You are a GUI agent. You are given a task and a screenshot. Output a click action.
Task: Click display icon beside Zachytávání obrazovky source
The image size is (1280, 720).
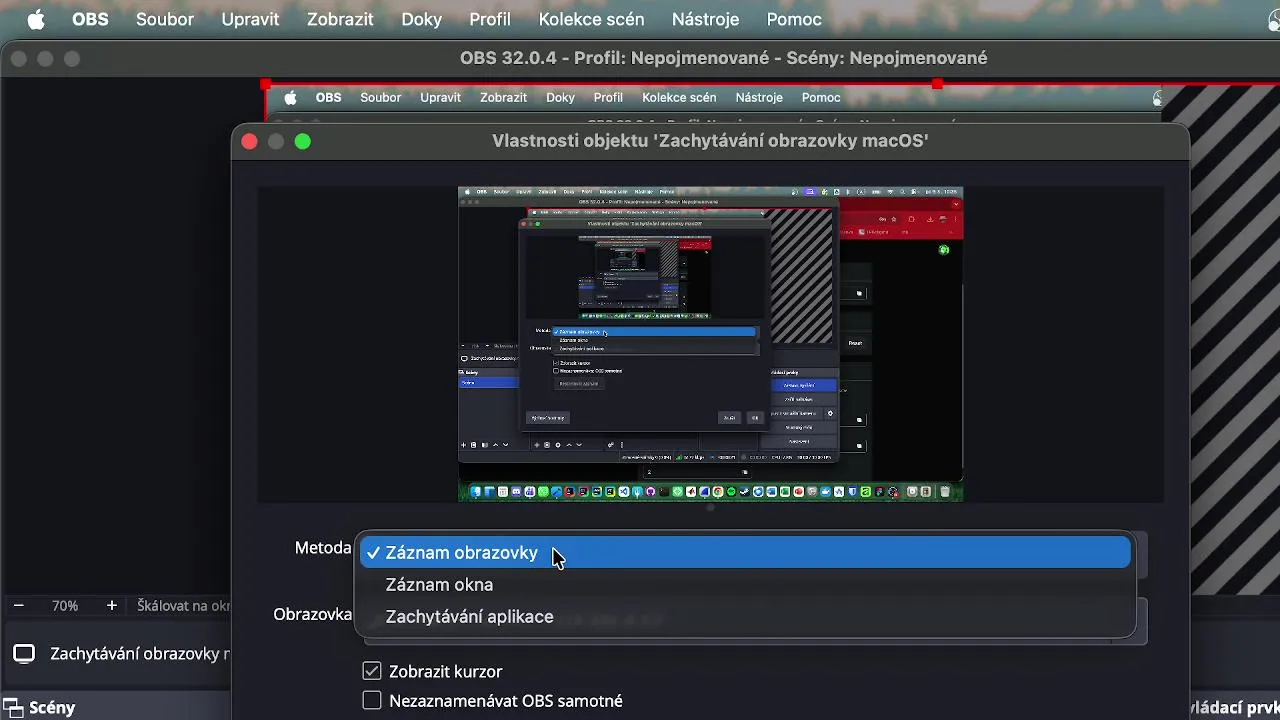click(24, 654)
